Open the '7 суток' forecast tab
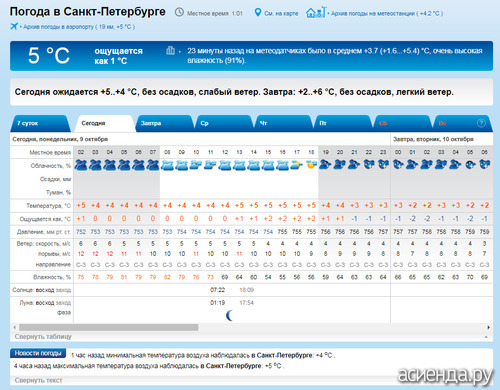This screenshot has width=500, height=390. pyautogui.click(x=41, y=123)
